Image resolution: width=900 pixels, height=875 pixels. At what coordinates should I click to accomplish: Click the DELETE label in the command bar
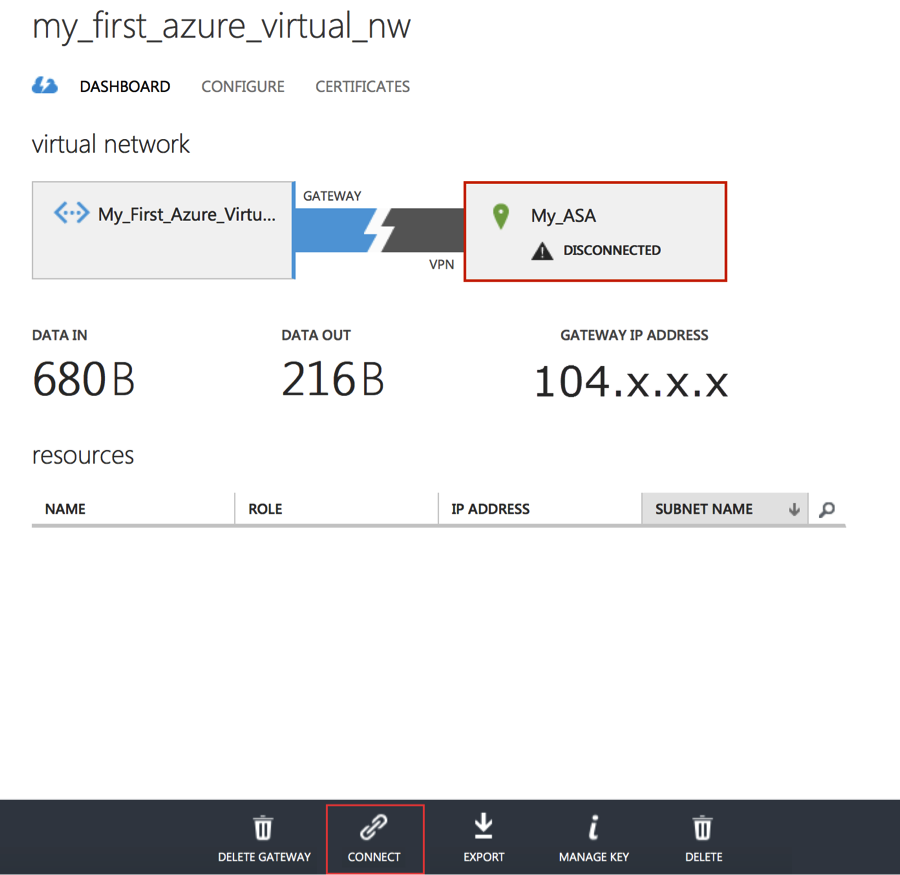coord(704,857)
